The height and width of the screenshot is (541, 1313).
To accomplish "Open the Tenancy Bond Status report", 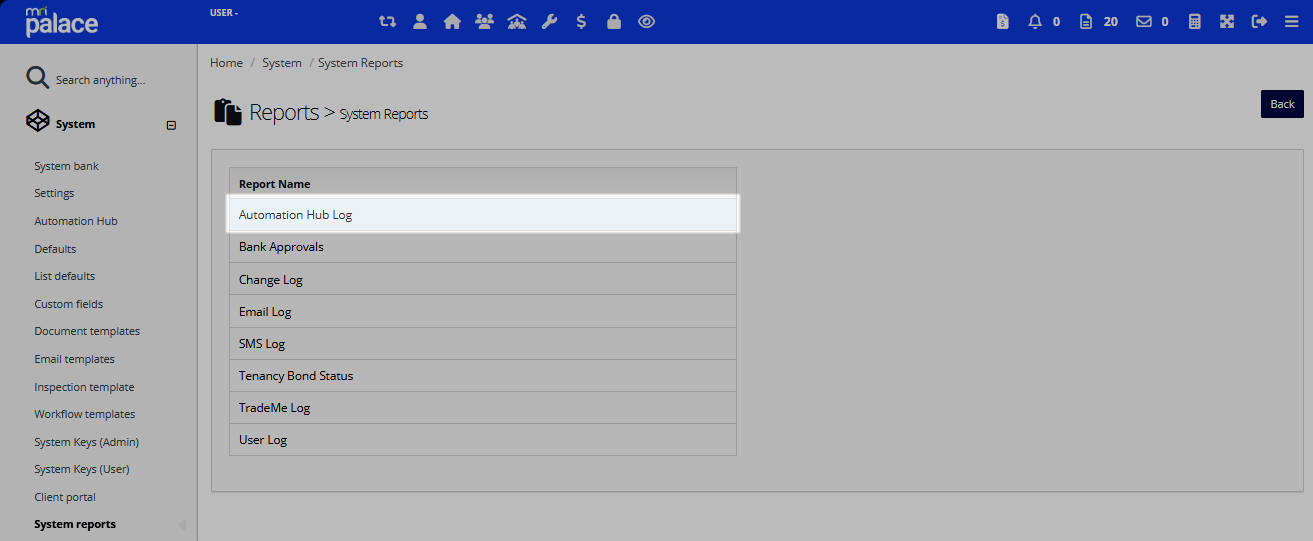I will click(x=483, y=375).
